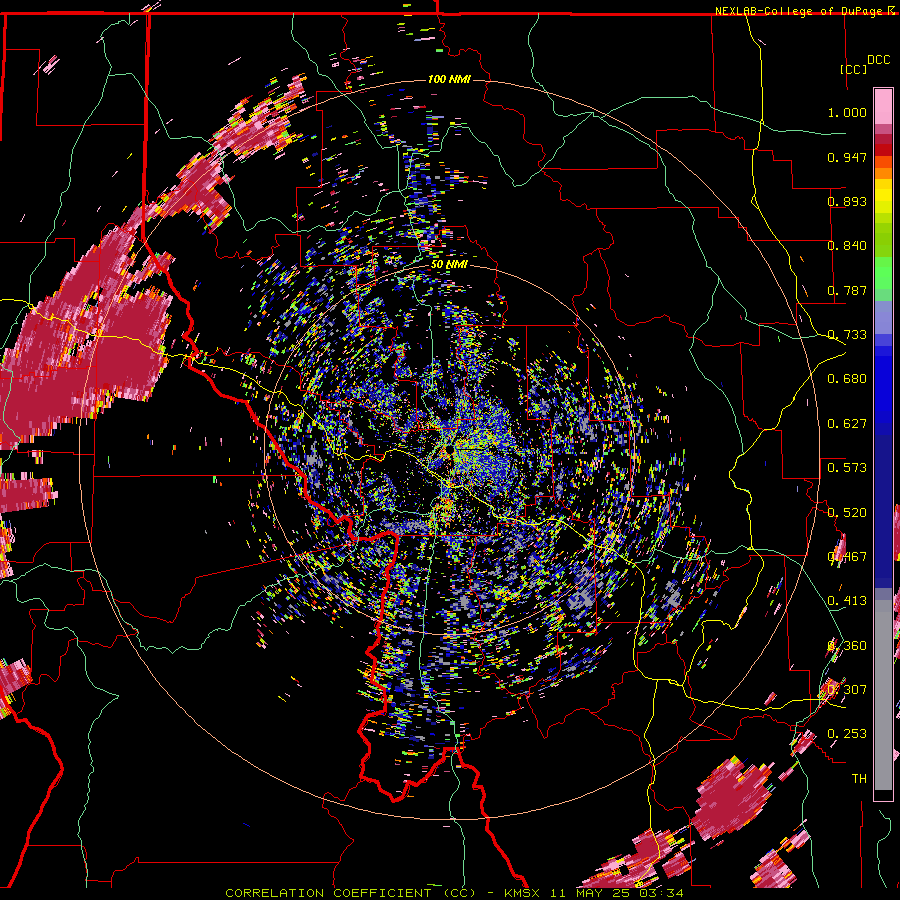The width and height of the screenshot is (900, 900).
Task: Click the 1.000 value on the color scale
Action: [847, 112]
